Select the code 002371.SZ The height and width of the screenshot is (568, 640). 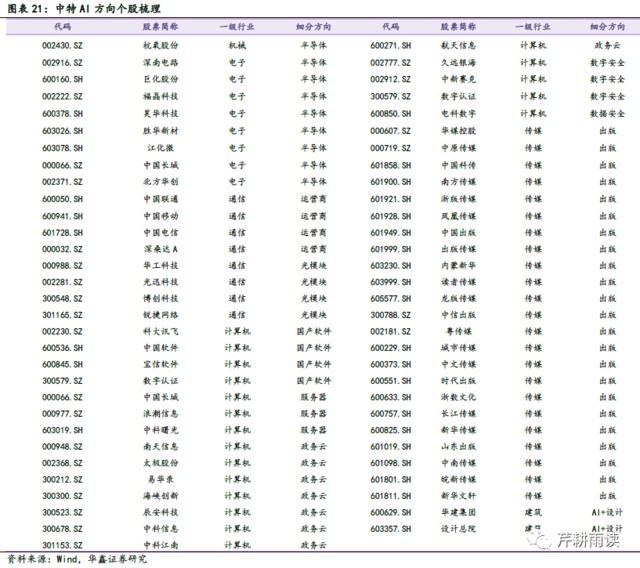click(62, 182)
